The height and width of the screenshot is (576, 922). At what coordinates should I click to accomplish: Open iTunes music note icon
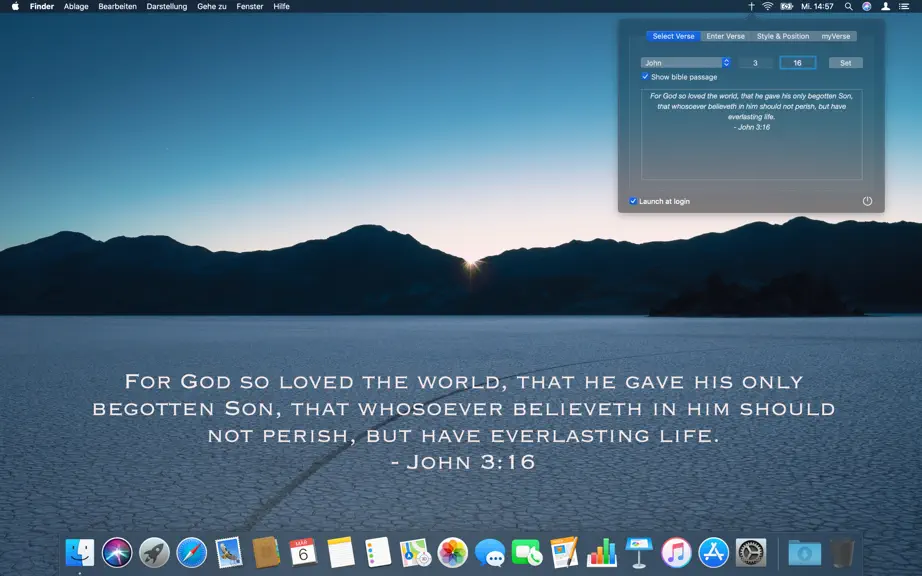pyautogui.click(x=676, y=552)
